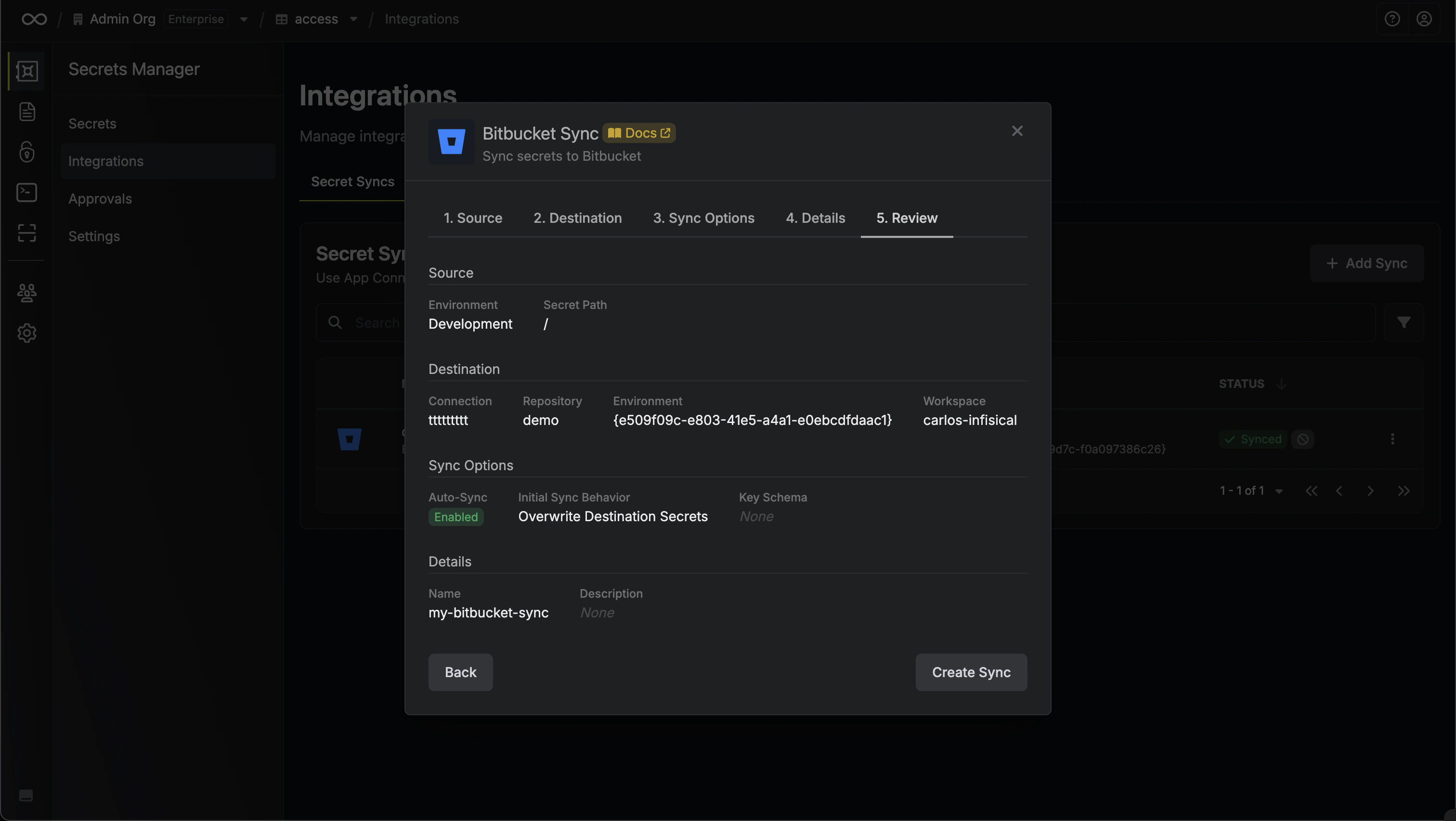Click the project grid icon beside access
Screen dimensions: 1456x821
(281, 19)
